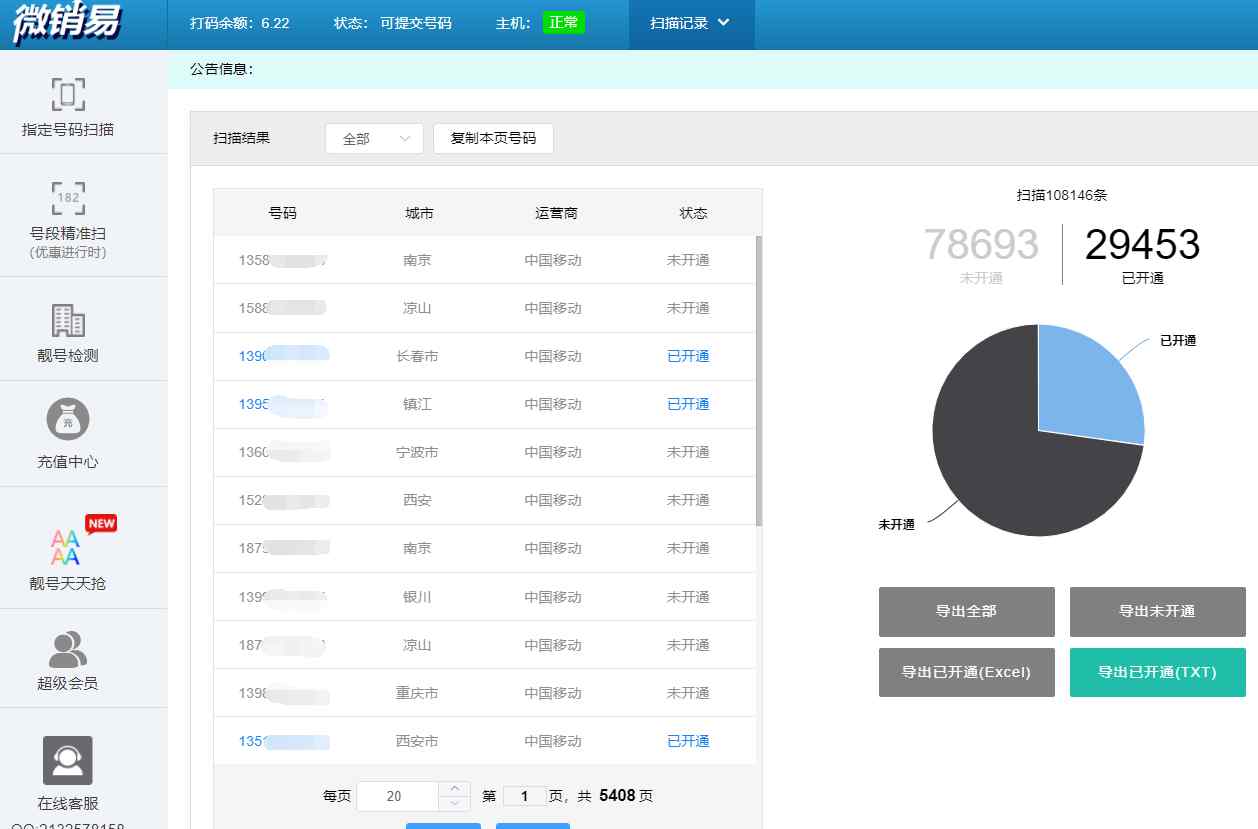Open the 超级会员 people icon
This screenshot has height=829, width=1258.
pyautogui.click(x=68, y=650)
